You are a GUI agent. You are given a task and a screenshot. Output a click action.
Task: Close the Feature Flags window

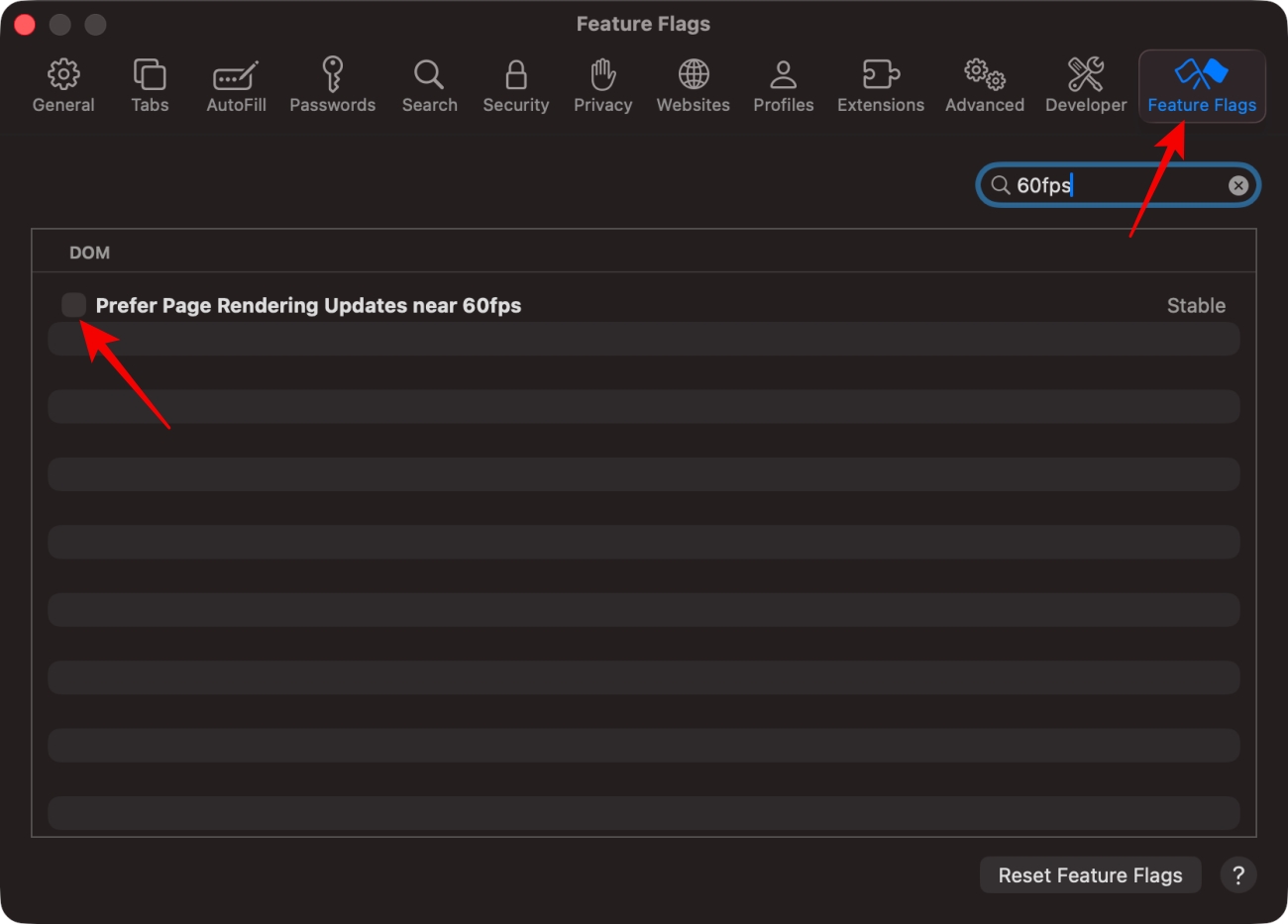(25, 24)
